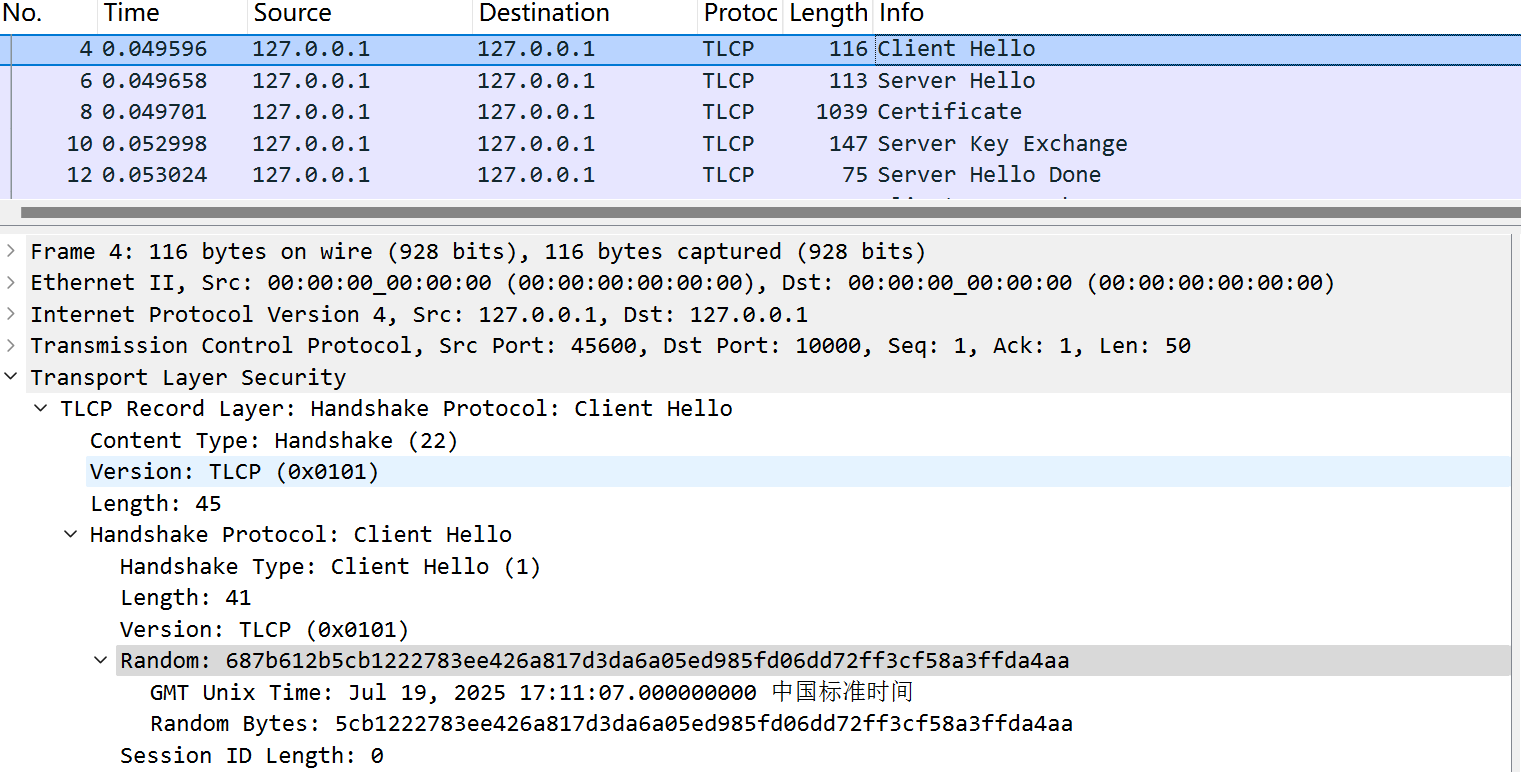
Task: Sort packets by the Time column
Action: 172,14
